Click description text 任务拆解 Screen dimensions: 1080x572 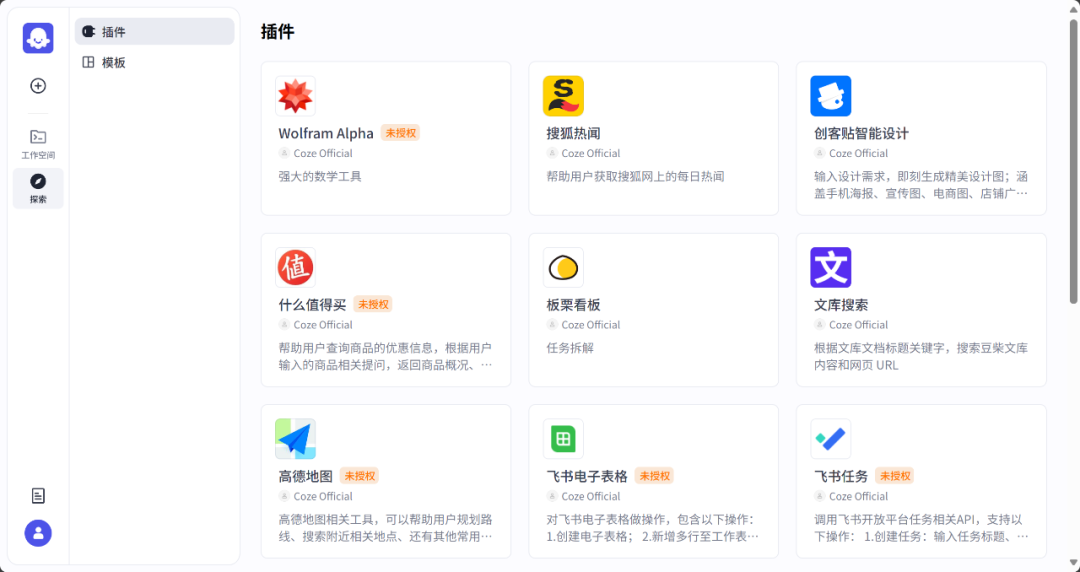[x=570, y=348]
